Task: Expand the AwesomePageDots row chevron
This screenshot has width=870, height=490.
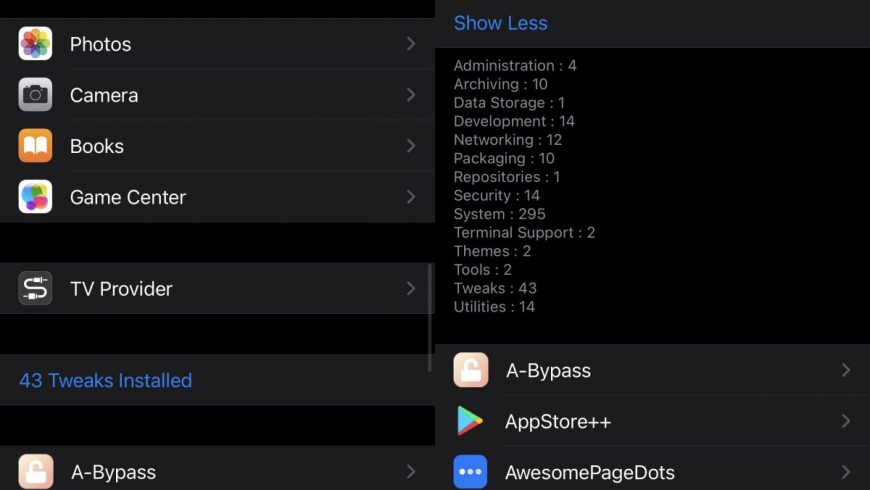Action: (846, 472)
